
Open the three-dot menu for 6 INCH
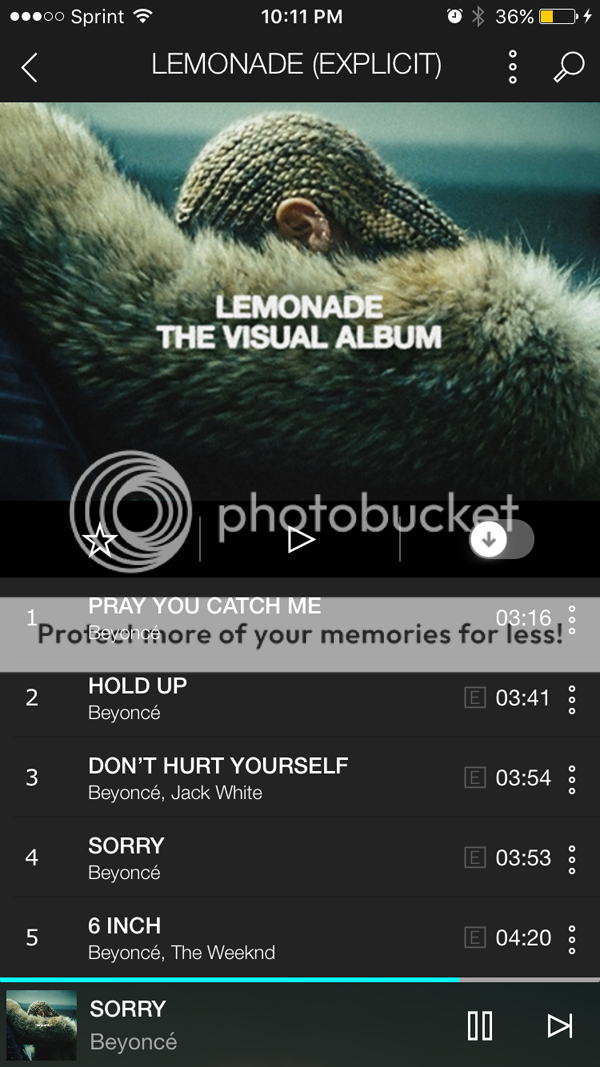click(x=572, y=938)
